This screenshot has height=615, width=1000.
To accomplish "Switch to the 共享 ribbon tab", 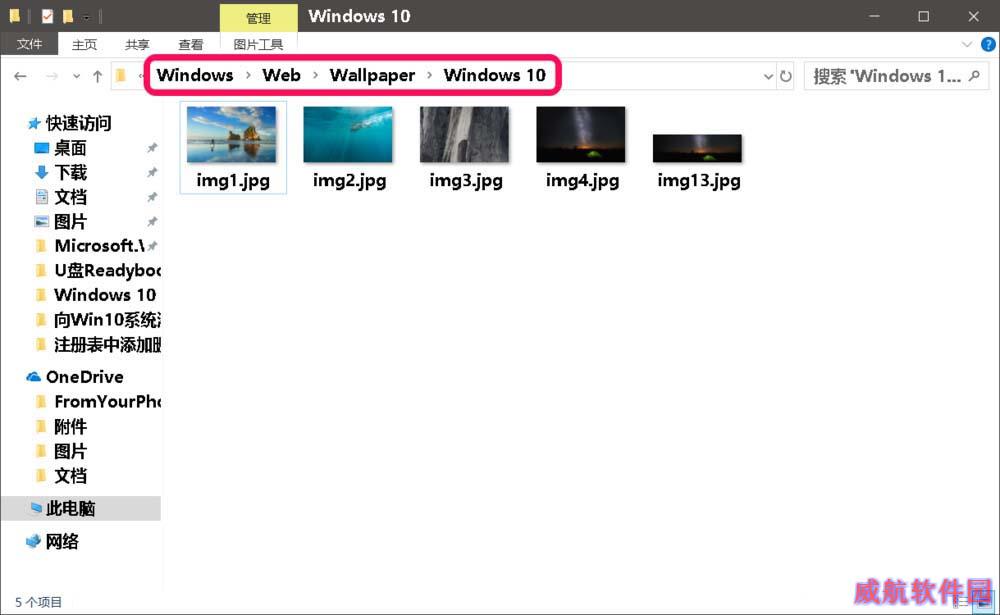I will [137, 44].
